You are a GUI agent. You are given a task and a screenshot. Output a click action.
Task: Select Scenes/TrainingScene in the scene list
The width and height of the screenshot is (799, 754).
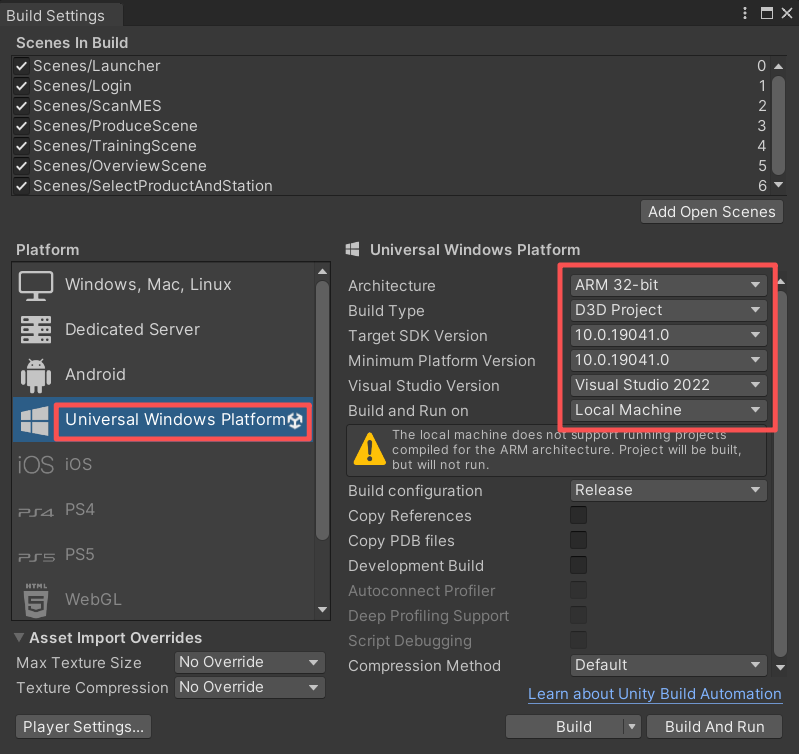point(115,146)
